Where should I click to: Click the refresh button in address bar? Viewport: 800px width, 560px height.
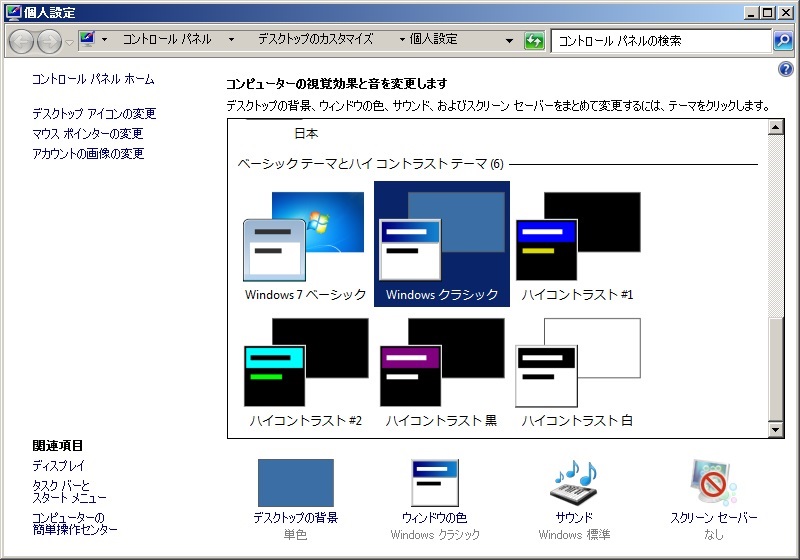point(534,40)
